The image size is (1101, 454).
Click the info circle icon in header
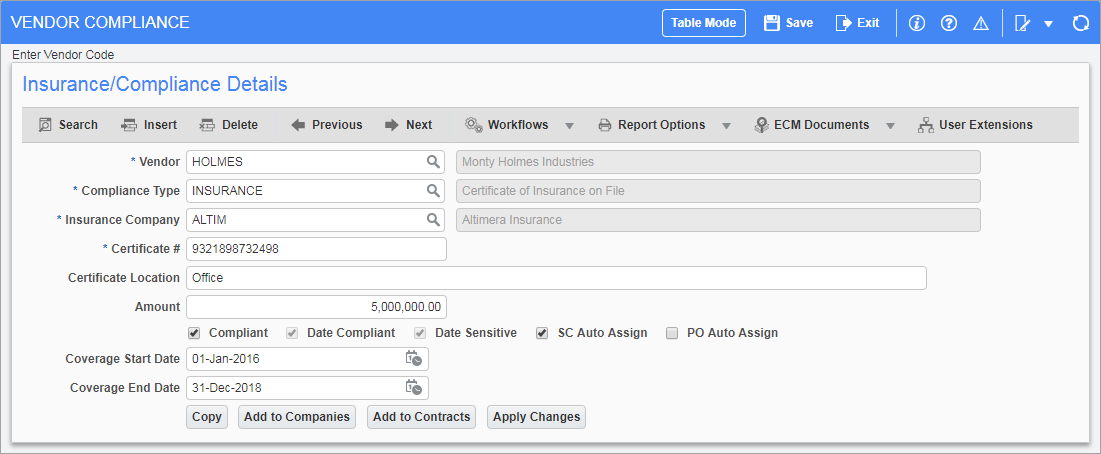[x=916, y=23]
